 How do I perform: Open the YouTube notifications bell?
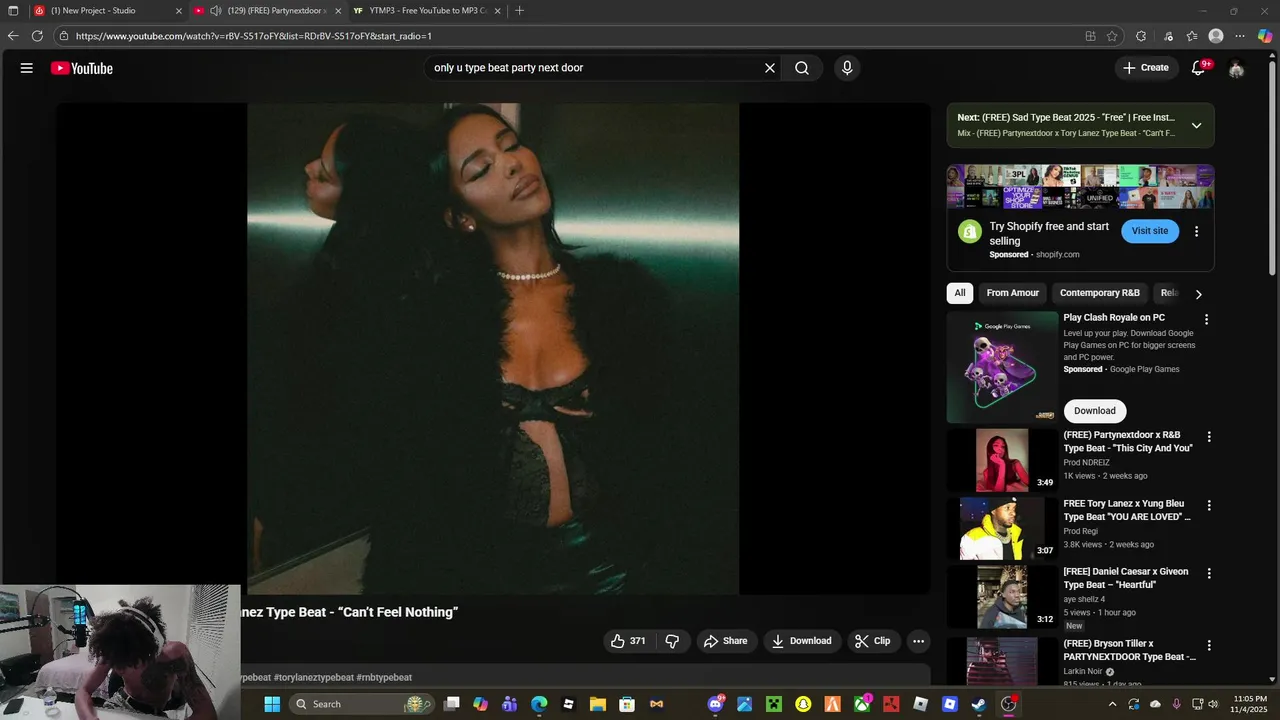(1198, 68)
